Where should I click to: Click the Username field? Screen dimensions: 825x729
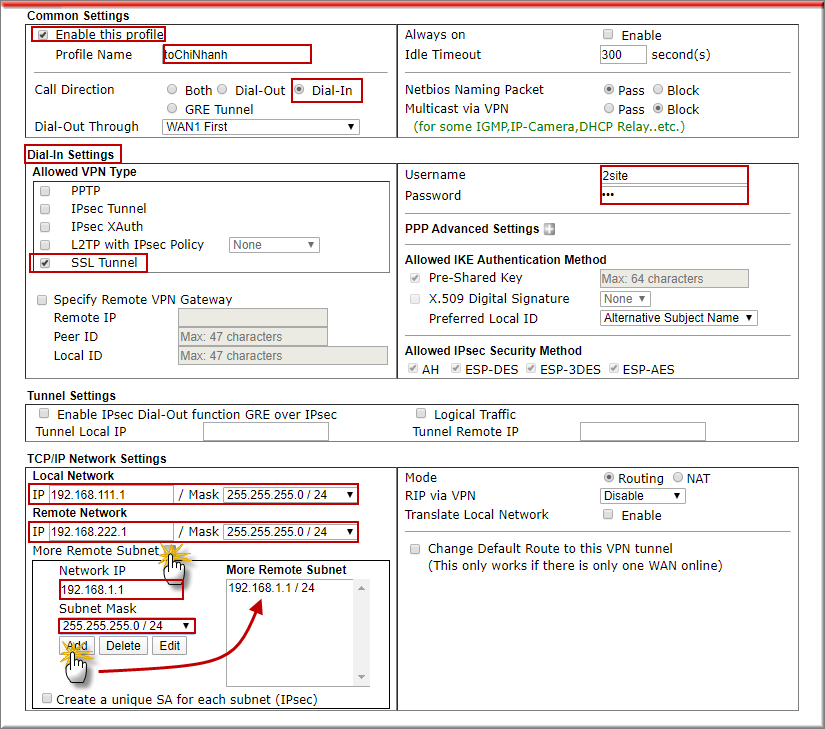673,176
